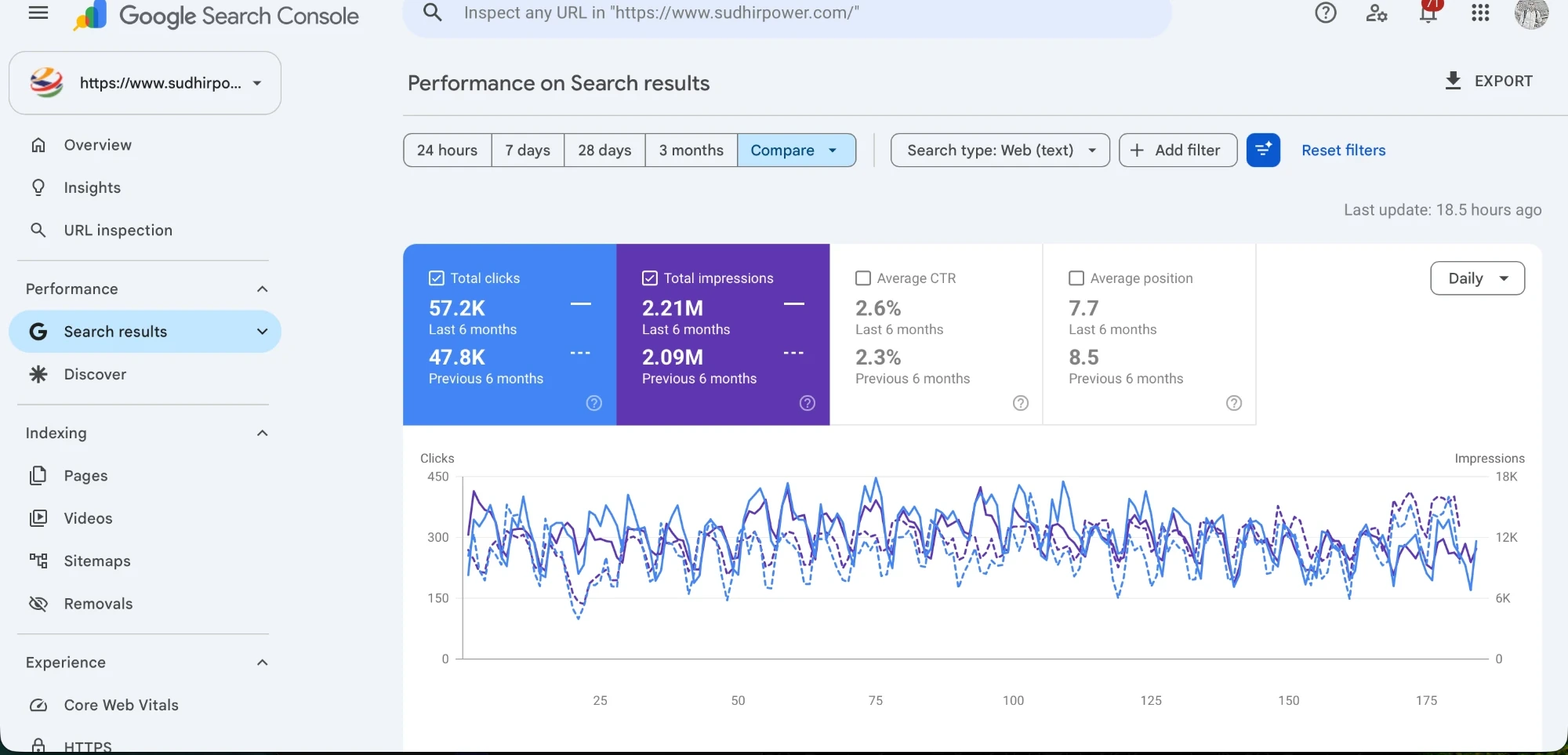Image resolution: width=1568 pixels, height=755 pixels.
Task: Collapse the Performance section
Action: pos(263,289)
